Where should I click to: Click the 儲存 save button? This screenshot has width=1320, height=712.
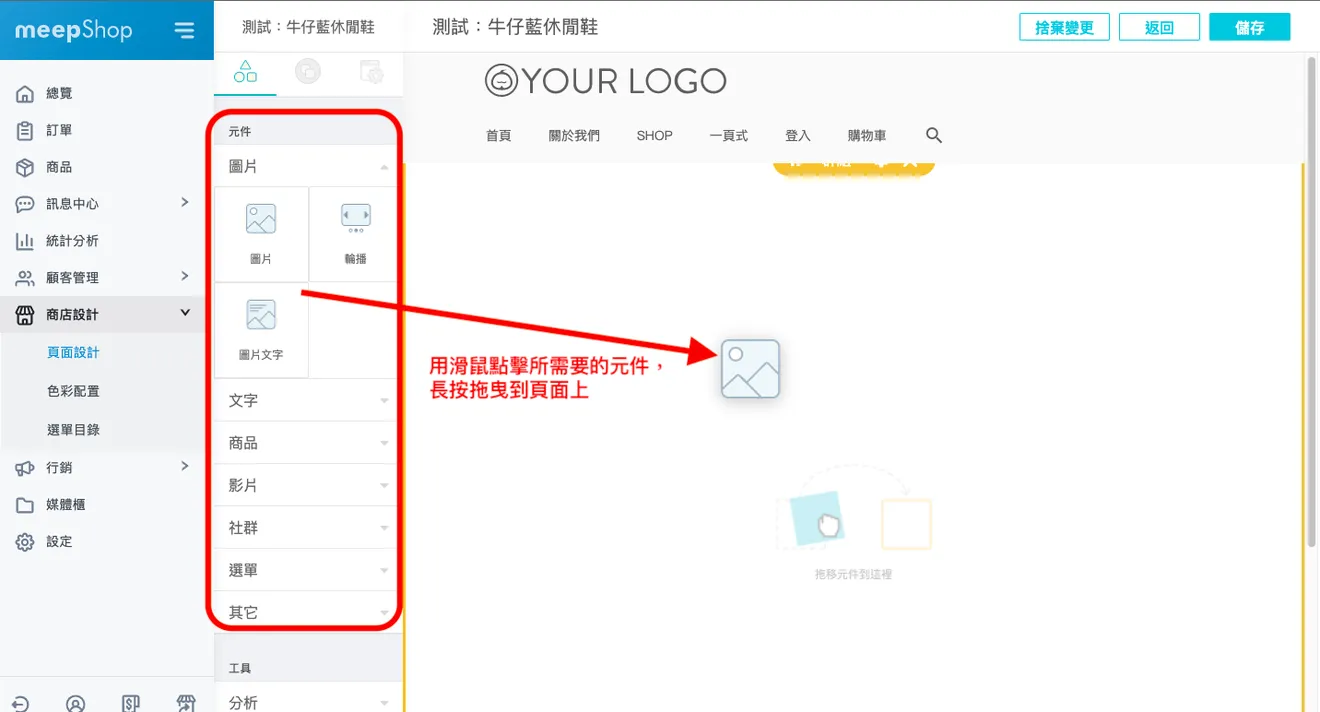click(x=1250, y=27)
